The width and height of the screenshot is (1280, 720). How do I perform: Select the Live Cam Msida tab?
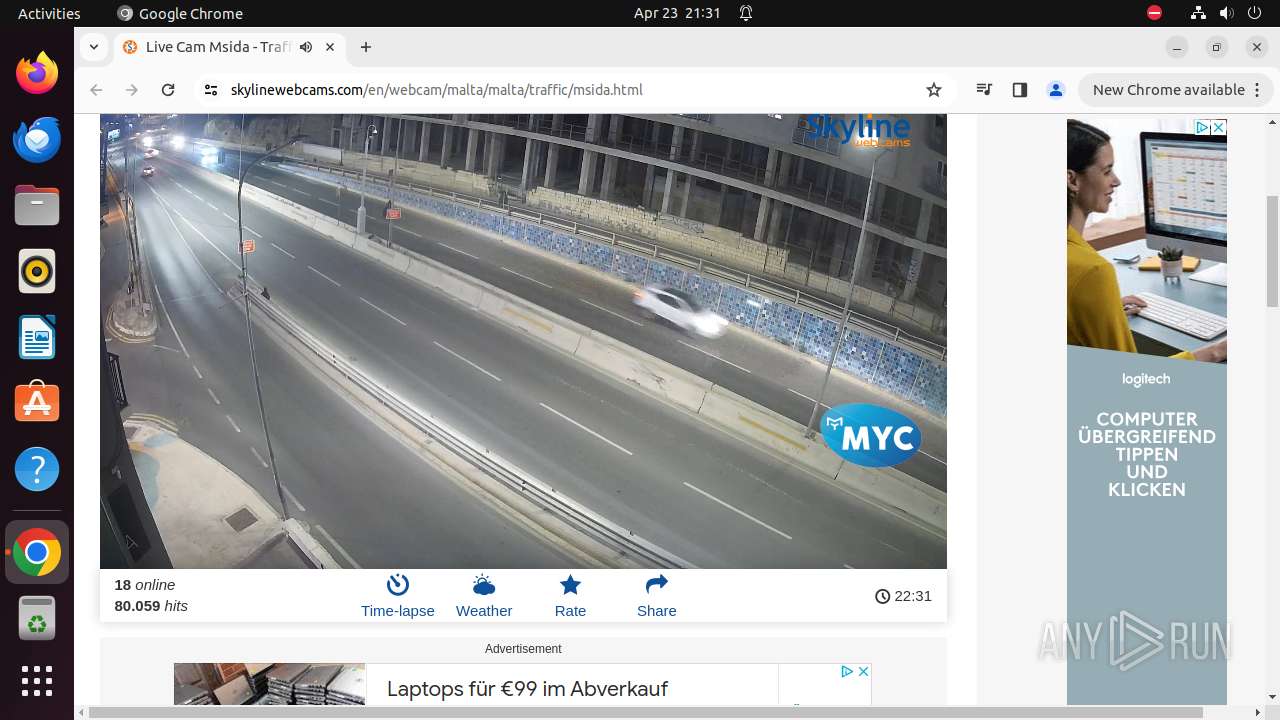point(230,47)
